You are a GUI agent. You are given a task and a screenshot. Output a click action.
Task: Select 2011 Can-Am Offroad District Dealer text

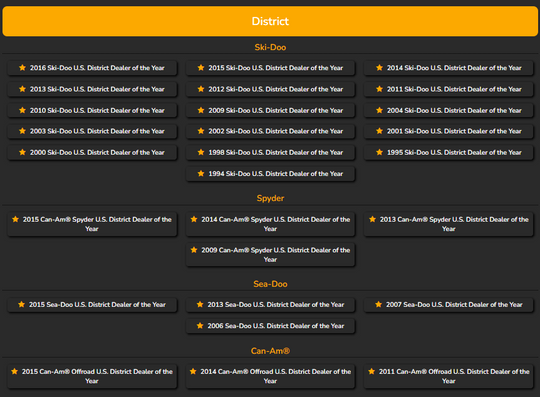click(x=454, y=376)
